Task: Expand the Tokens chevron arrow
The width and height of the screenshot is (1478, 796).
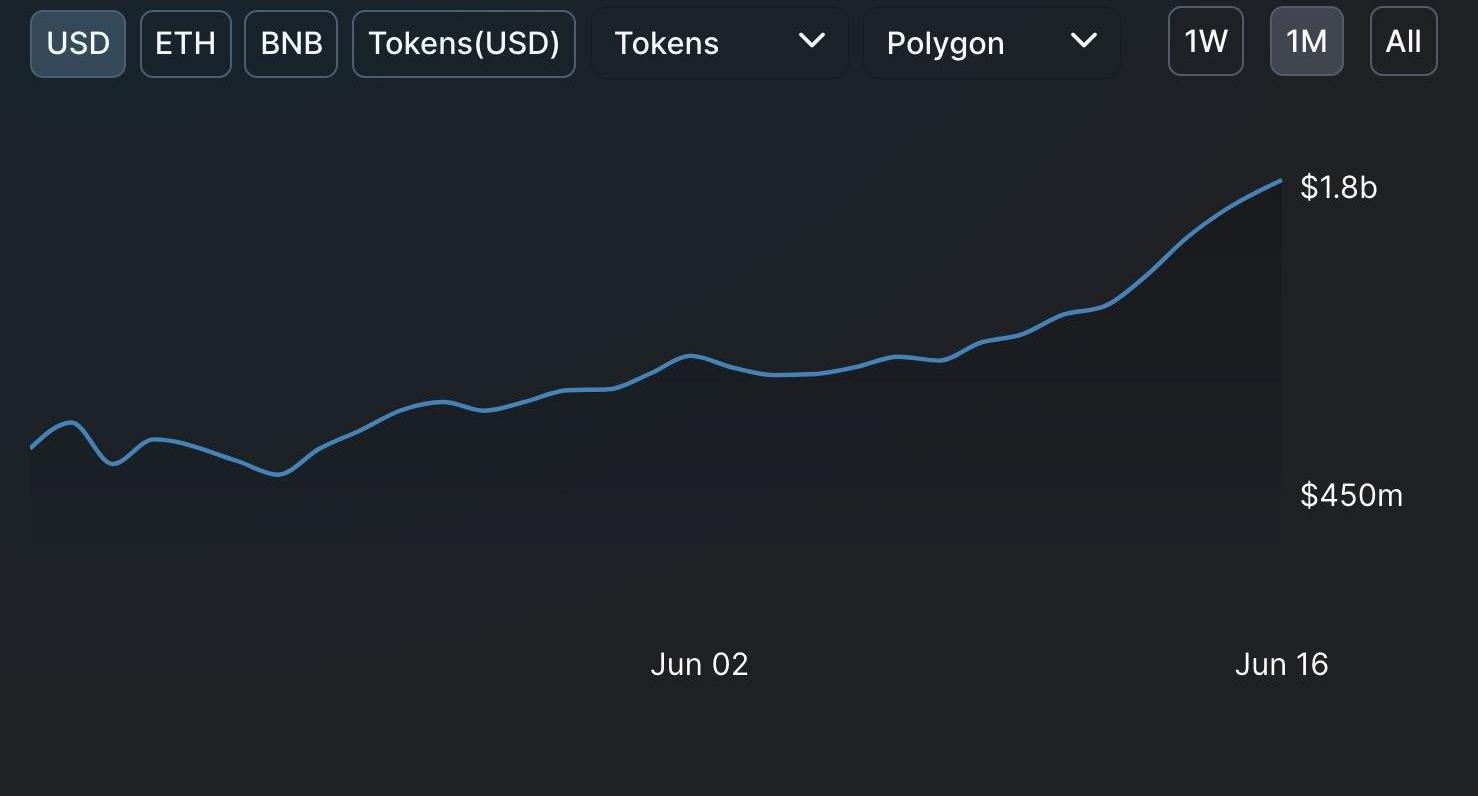Action: pos(812,41)
